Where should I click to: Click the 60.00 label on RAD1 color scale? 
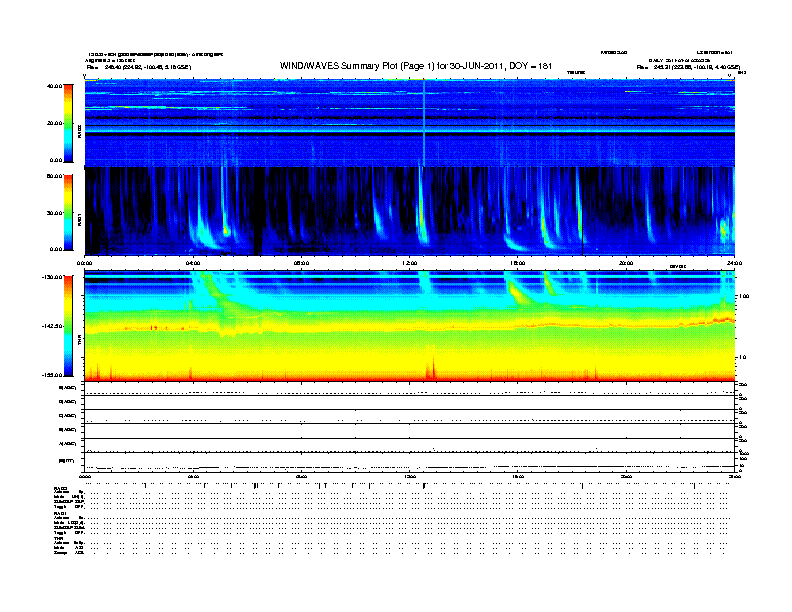pyautogui.click(x=55, y=176)
